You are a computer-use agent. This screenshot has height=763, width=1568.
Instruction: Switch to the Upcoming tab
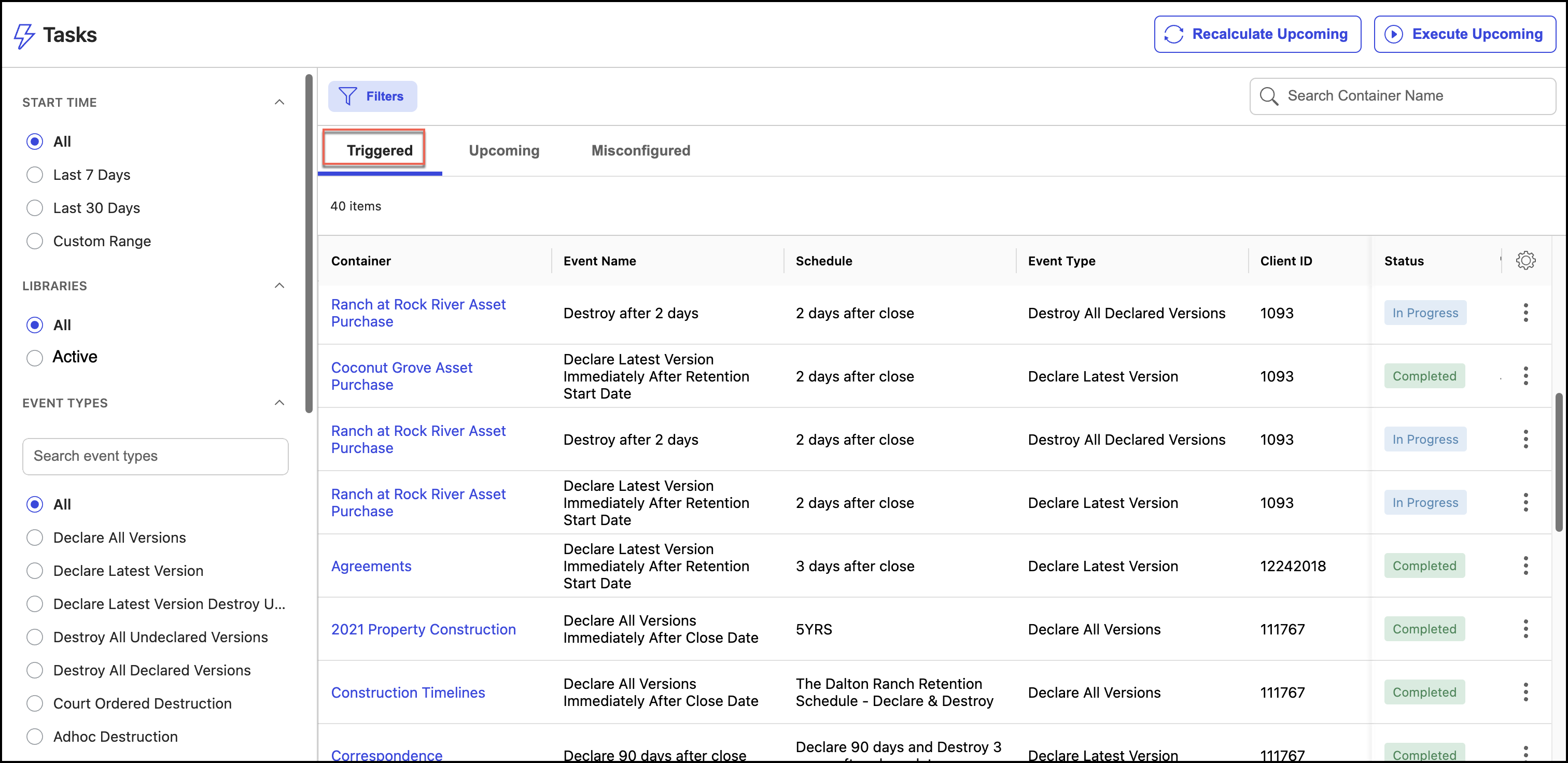click(503, 150)
